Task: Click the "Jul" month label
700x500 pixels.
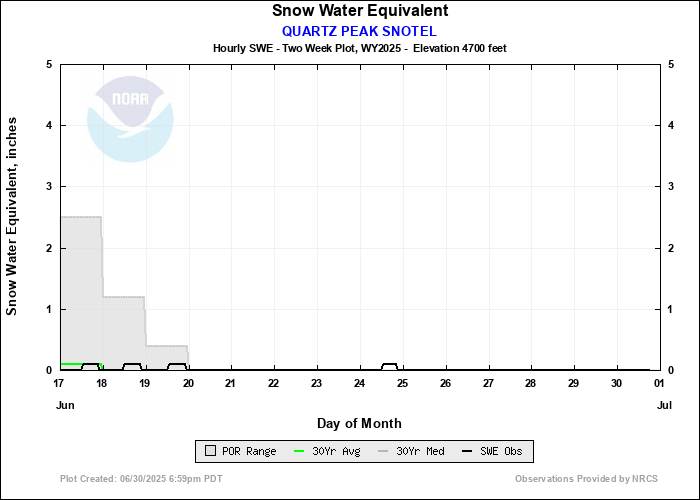Action: coord(664,406)
